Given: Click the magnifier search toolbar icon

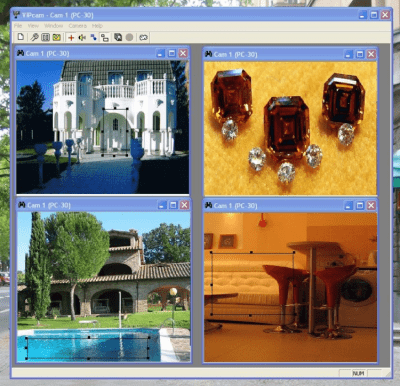Looking at the screenshot, I should 34,37.
